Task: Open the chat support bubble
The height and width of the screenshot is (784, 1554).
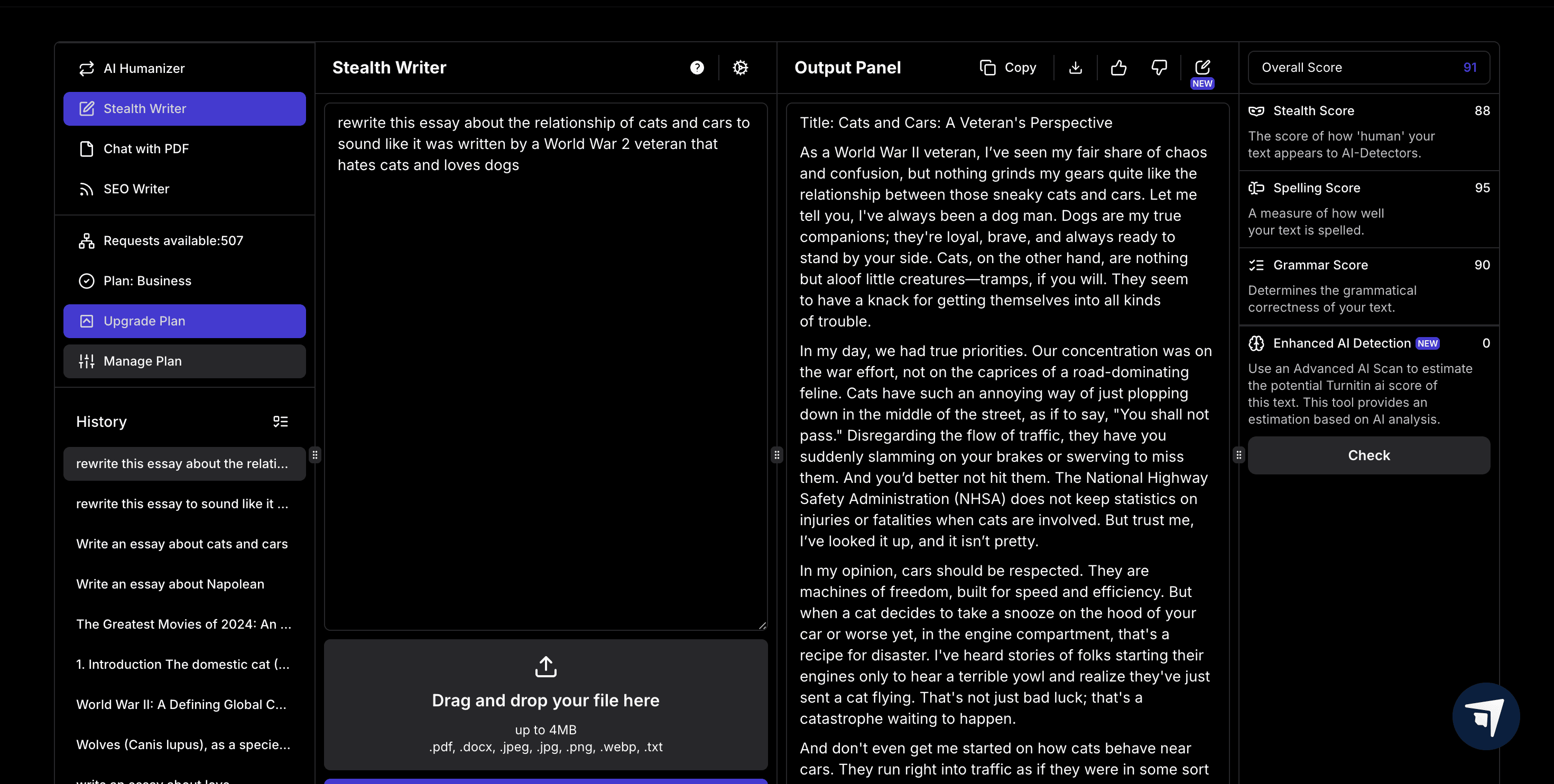Action: coord(1486,716)
